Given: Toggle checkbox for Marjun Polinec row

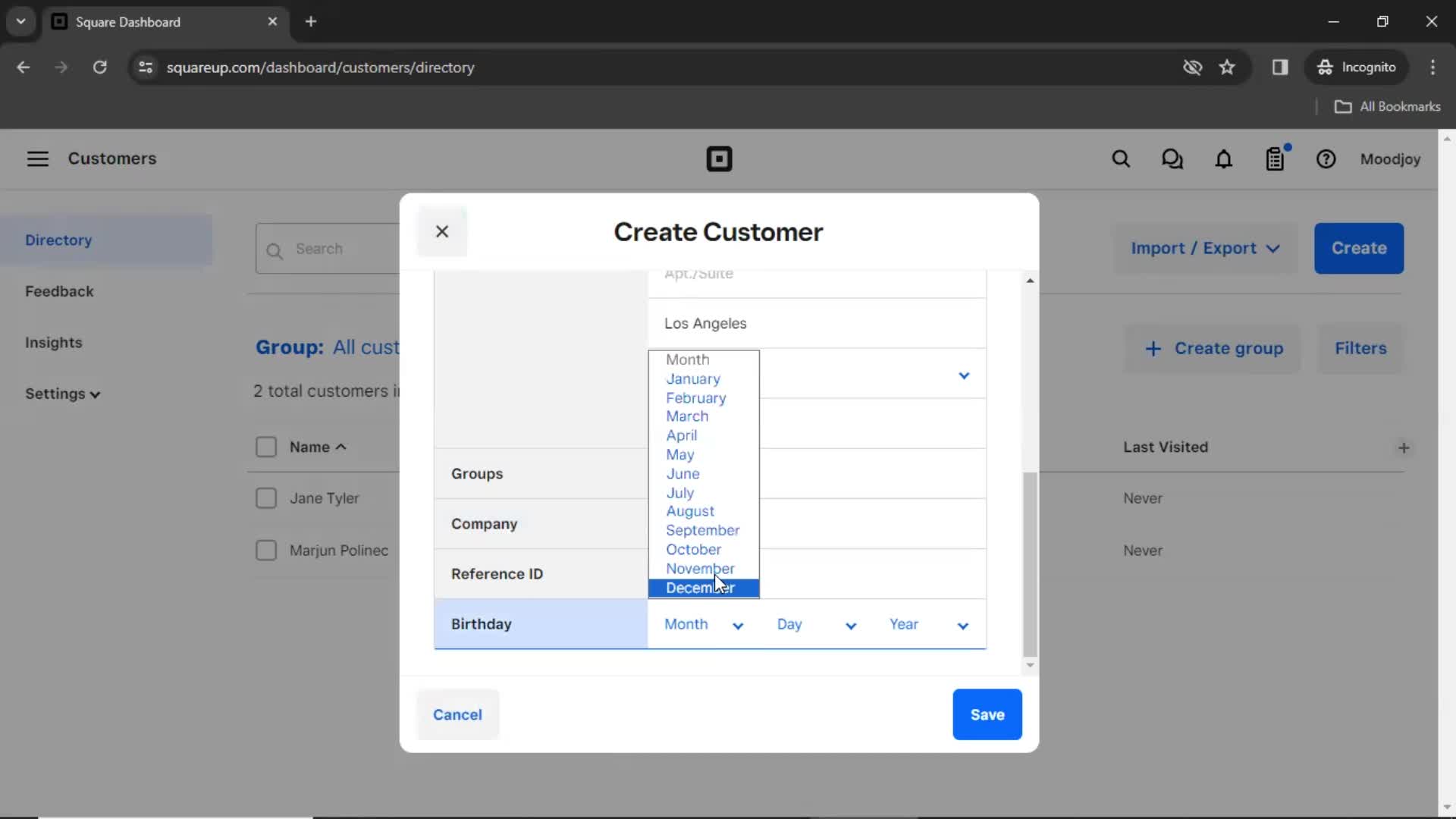Looking at the screenshot, I should (x=266, y=550).
